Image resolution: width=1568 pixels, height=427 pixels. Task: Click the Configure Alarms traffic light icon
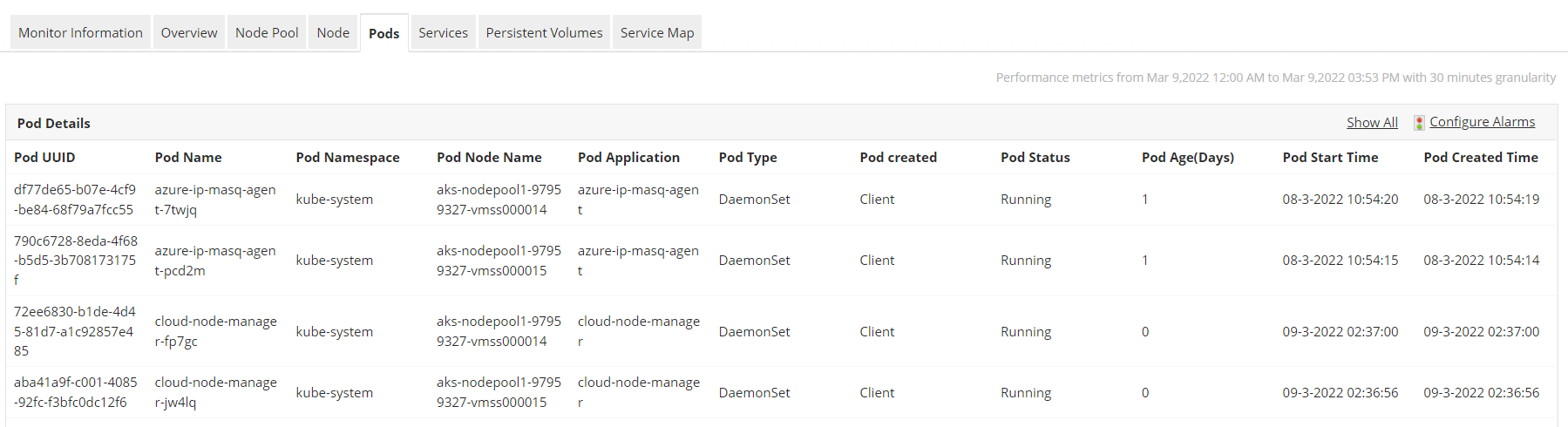(x=1419, y=123)
